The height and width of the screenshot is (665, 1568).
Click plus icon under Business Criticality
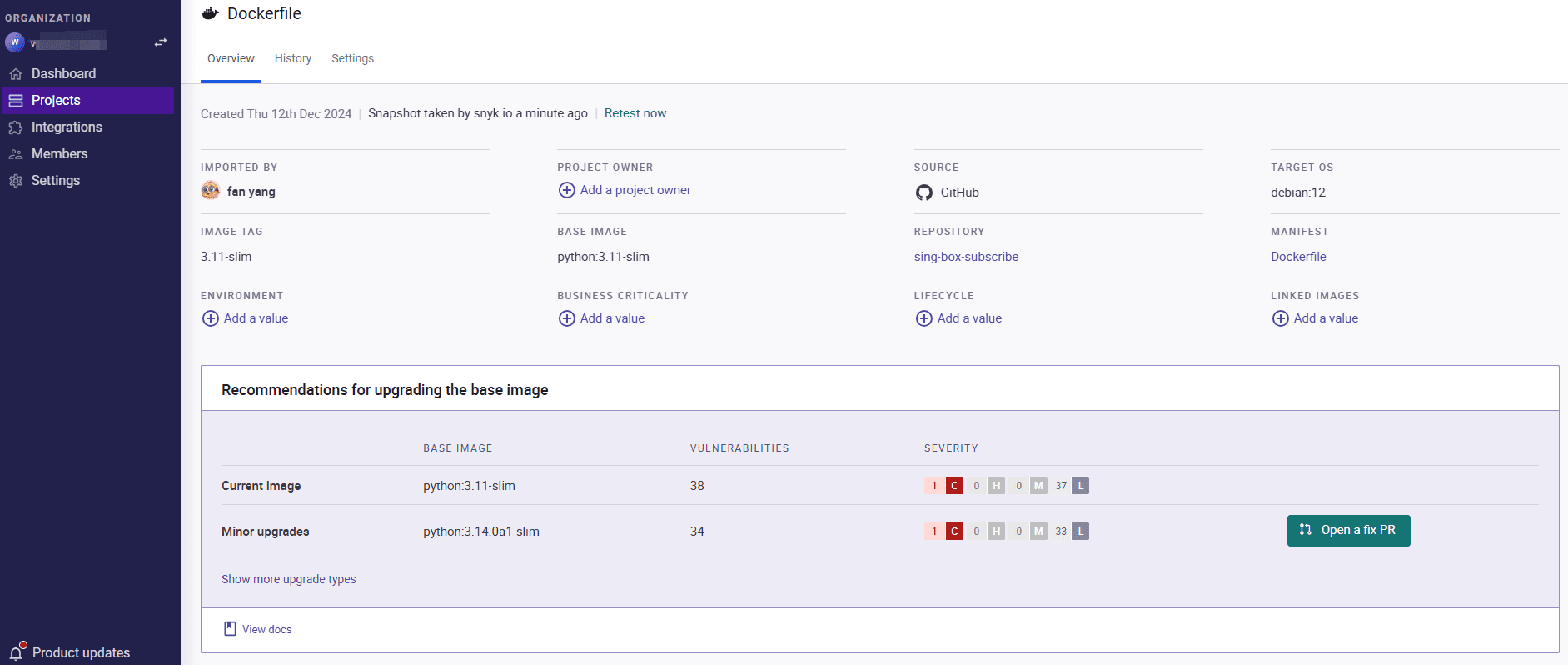567,318
